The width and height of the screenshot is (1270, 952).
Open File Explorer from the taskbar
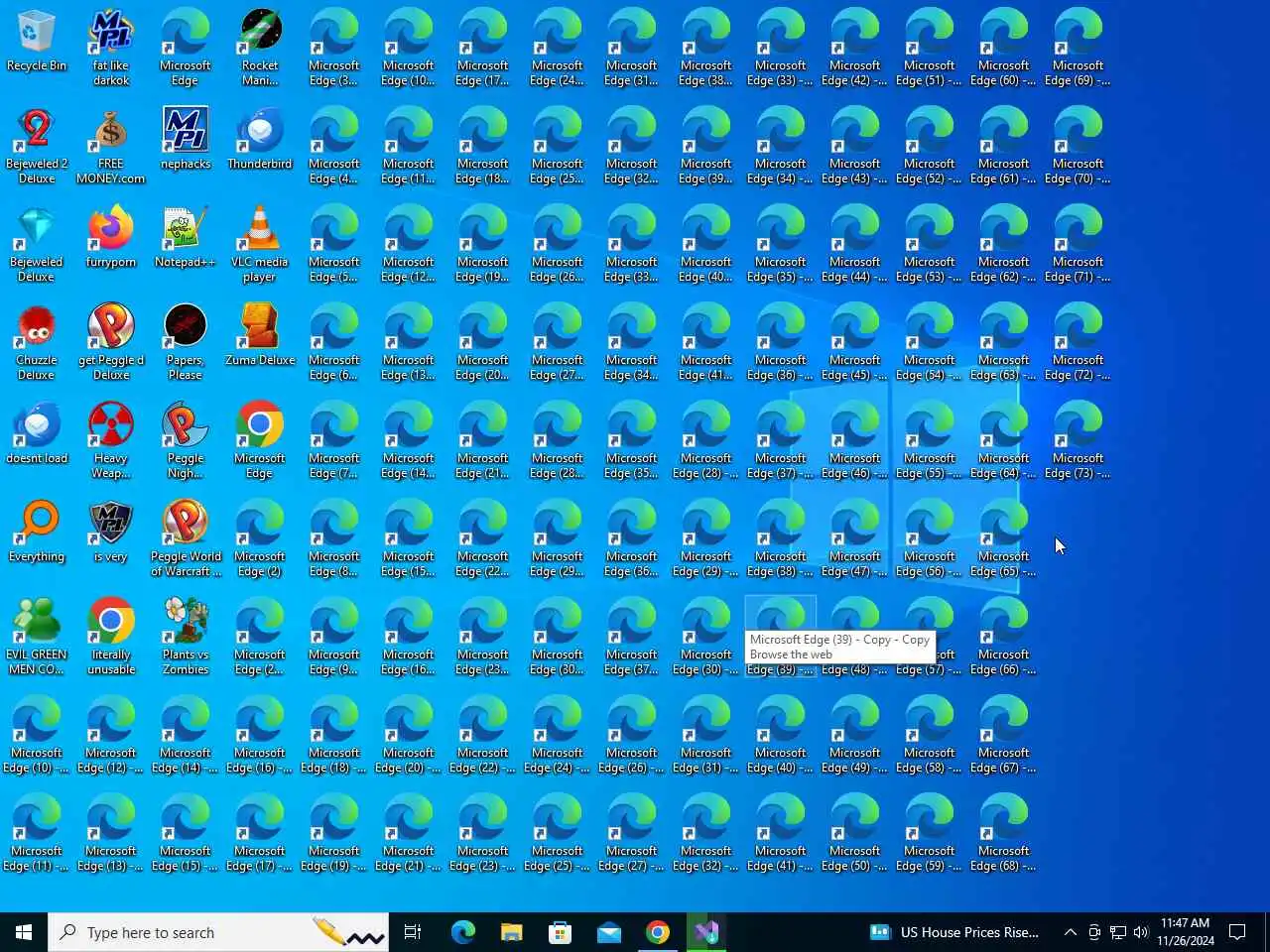point(511,932)
